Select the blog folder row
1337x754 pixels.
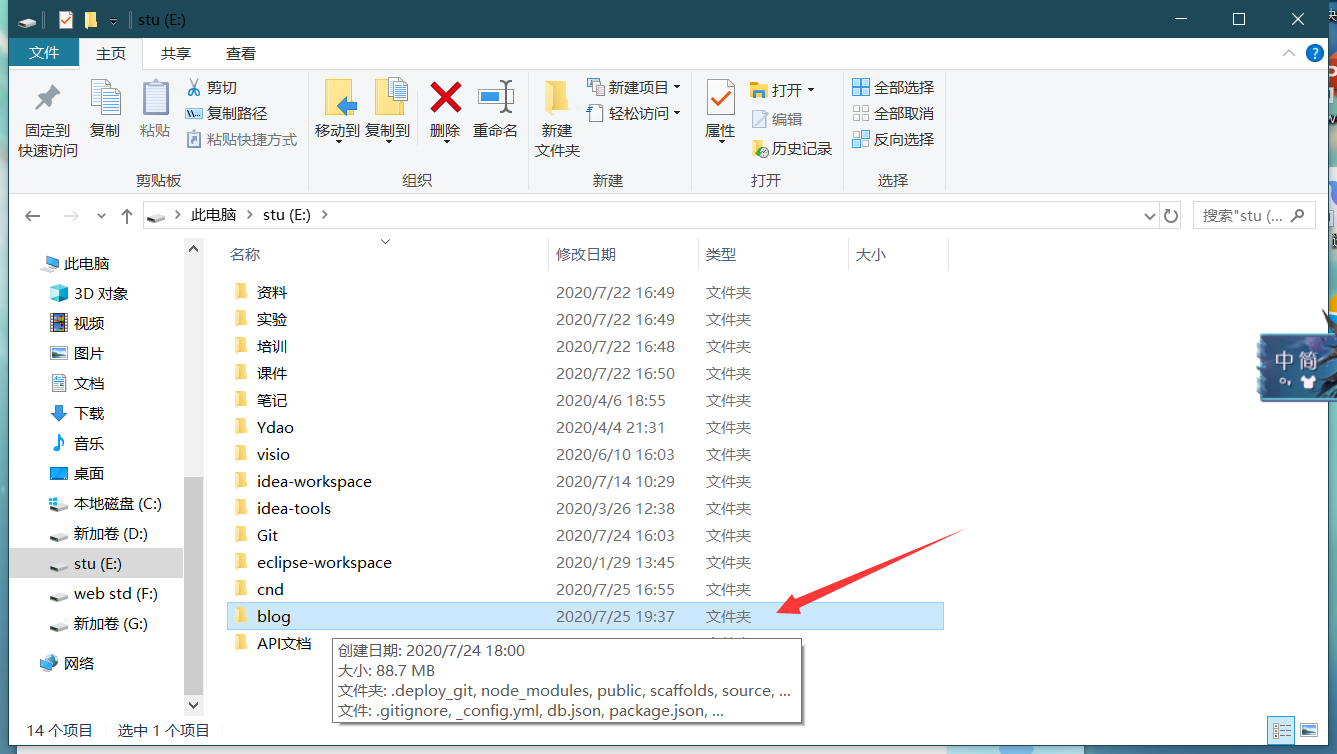click(585, 617)
